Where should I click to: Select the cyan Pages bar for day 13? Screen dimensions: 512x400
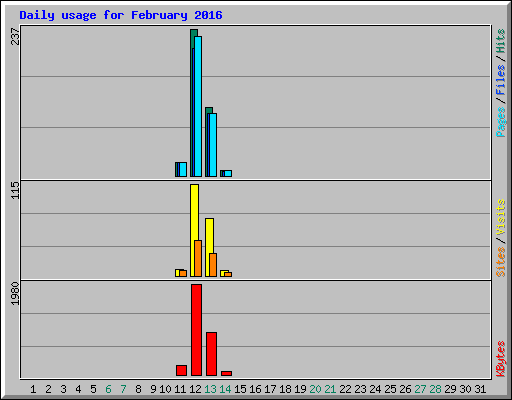tap(213, 145)
